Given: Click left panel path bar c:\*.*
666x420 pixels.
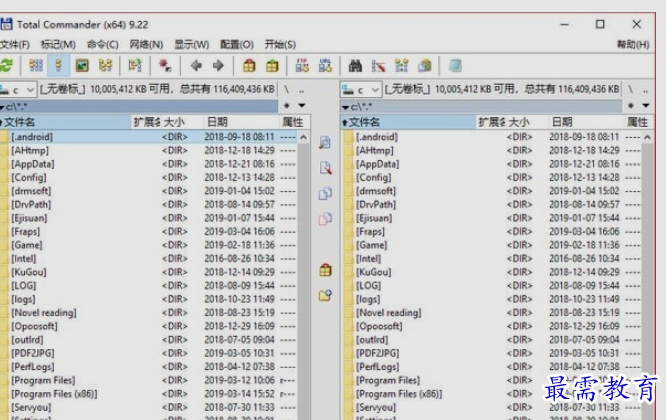Looking at the screenshot, I should click(x=139, y=106).
